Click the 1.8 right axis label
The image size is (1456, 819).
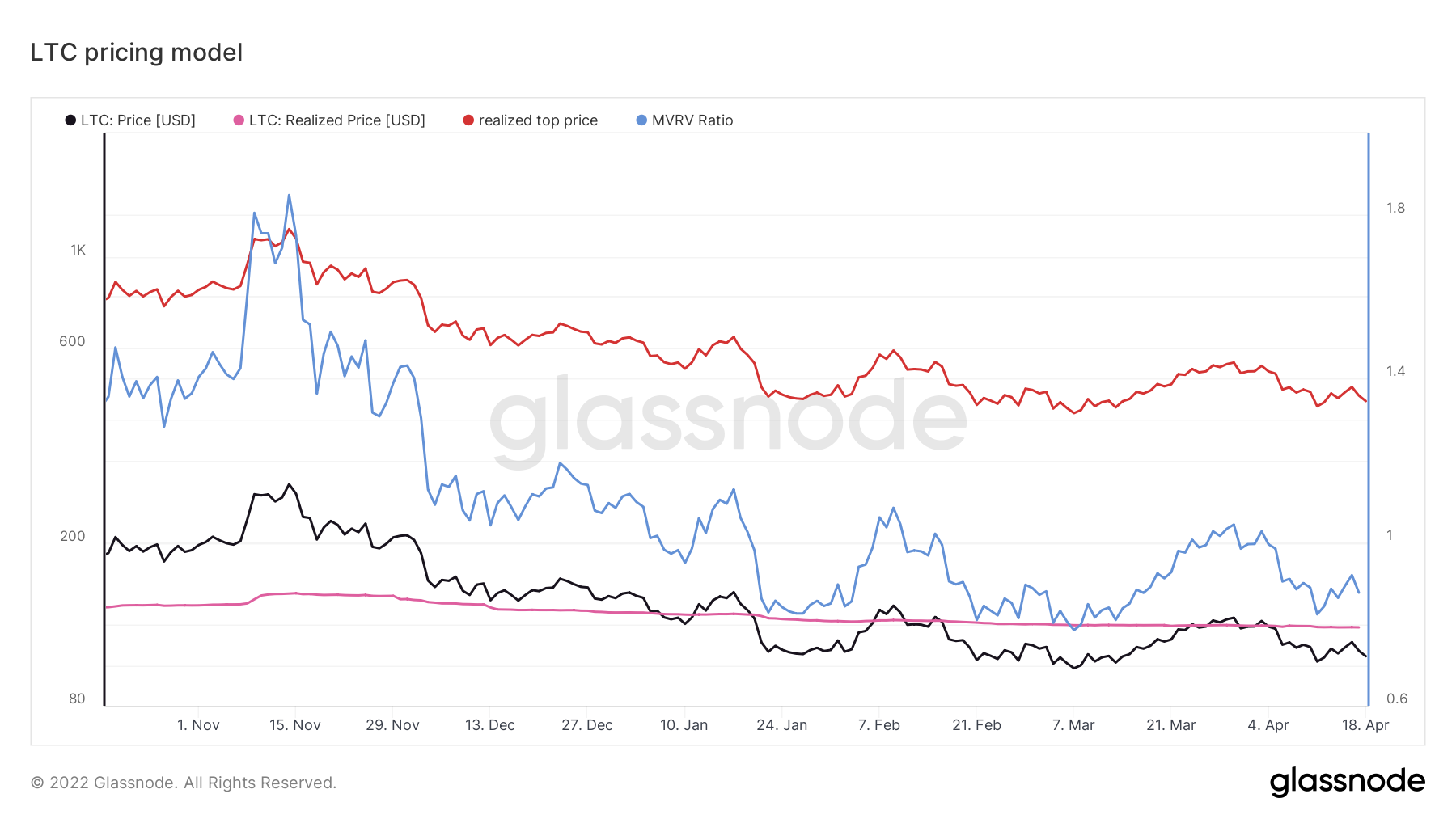pos(1395,208)
